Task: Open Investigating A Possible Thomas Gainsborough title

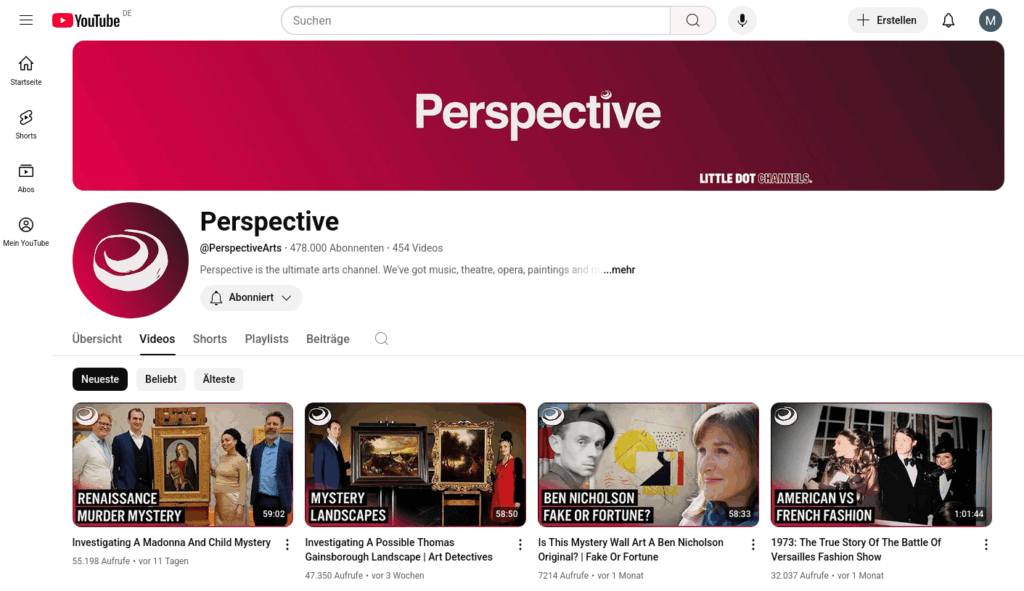Action: pos(398,550)
